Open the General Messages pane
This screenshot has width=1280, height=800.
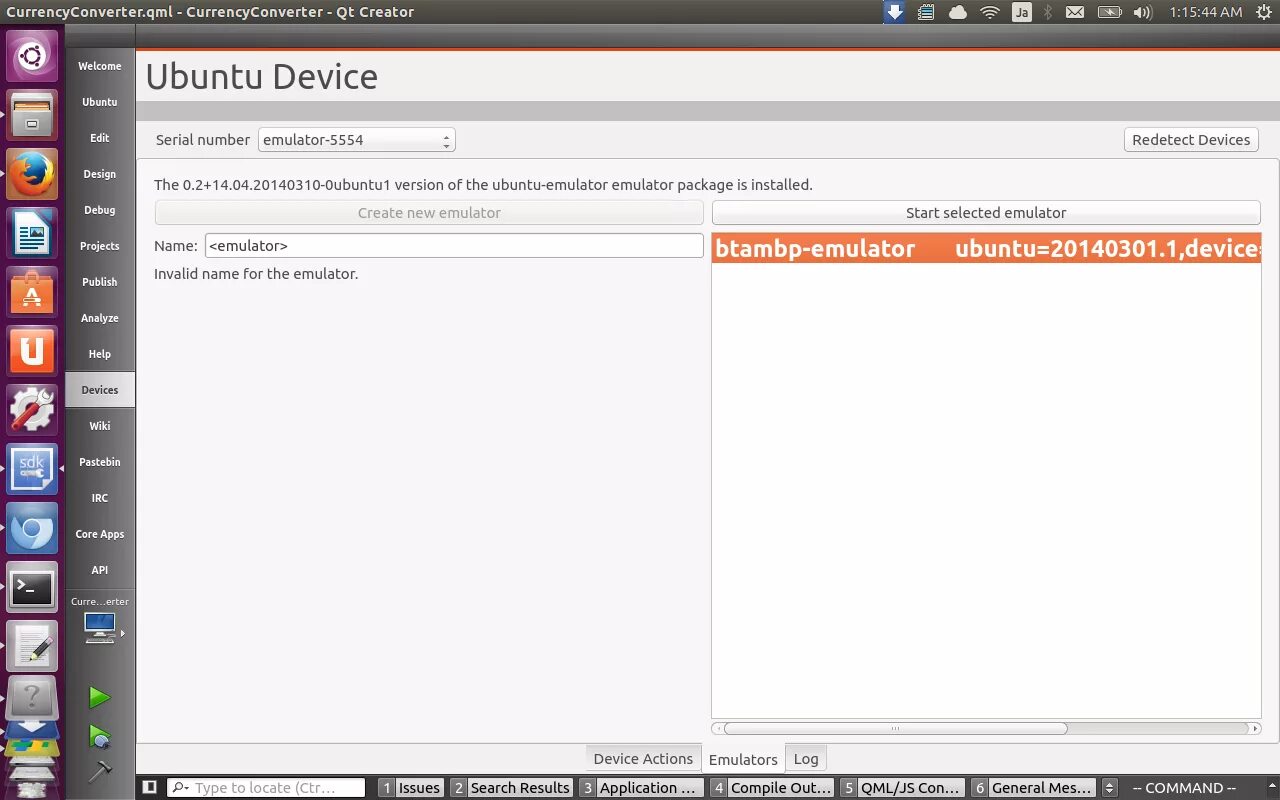[1033, 788]
